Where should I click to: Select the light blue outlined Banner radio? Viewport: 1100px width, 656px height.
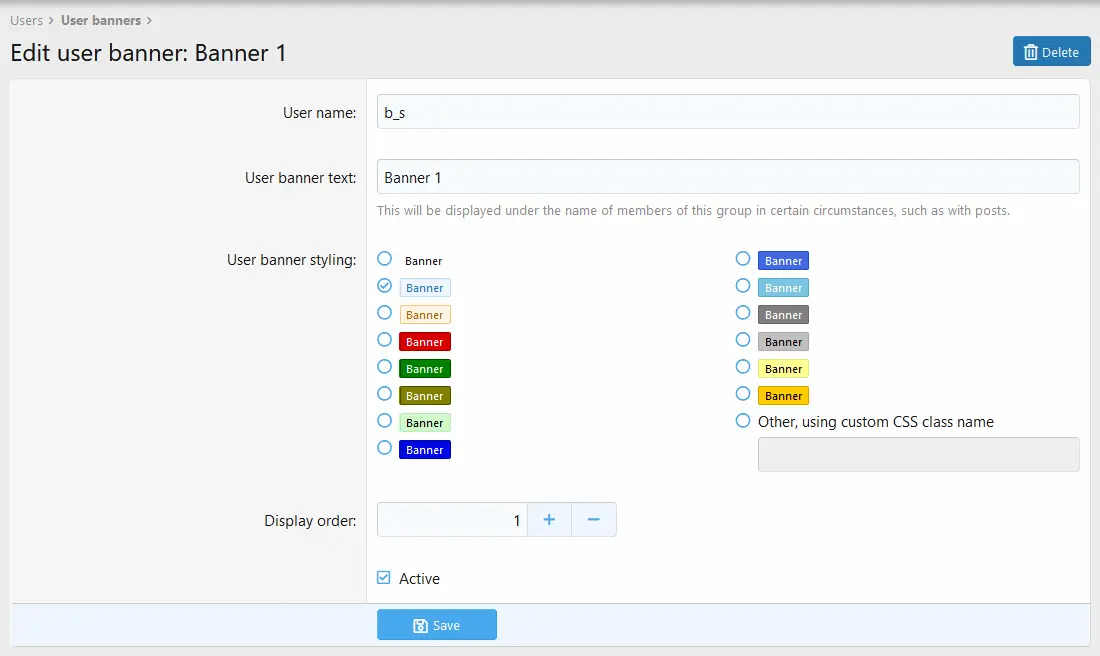click(384, 286)
